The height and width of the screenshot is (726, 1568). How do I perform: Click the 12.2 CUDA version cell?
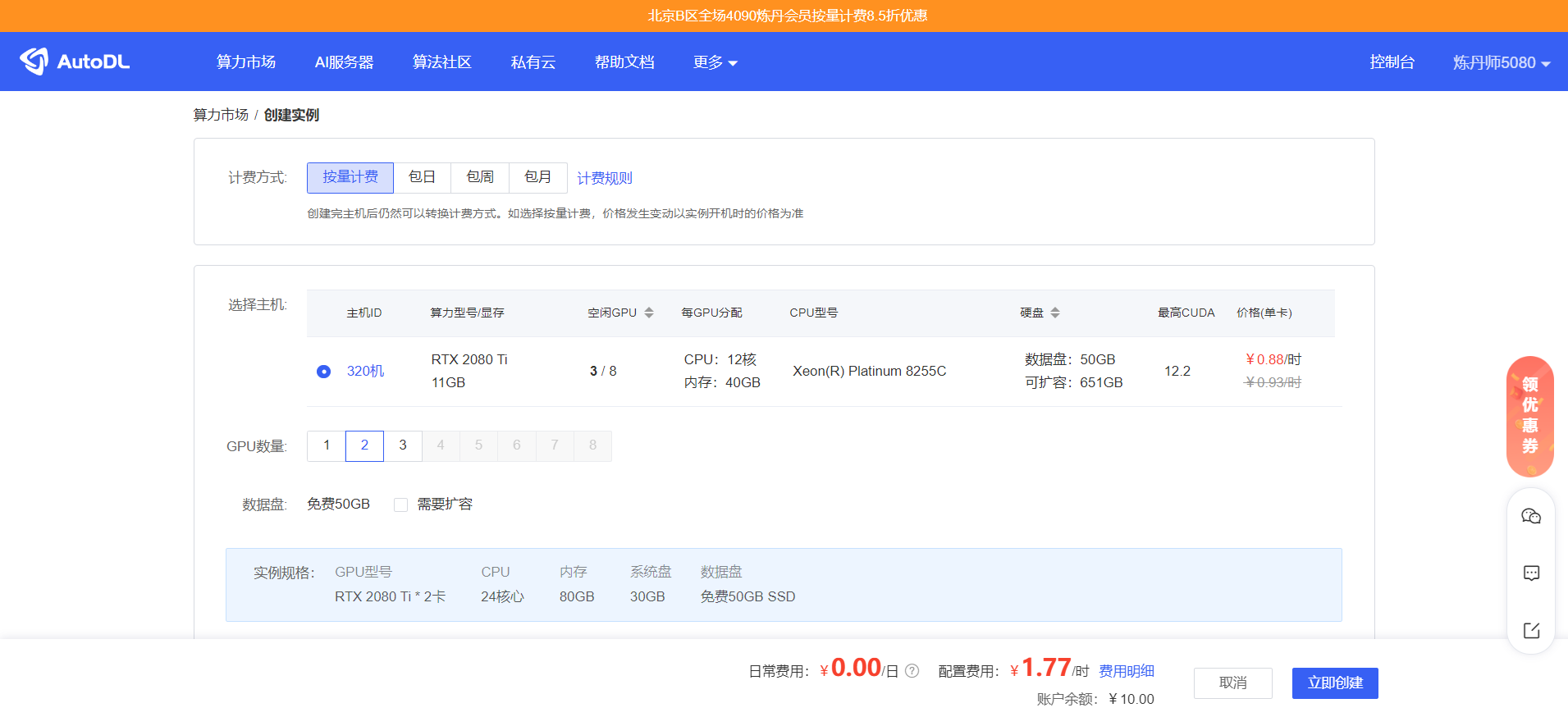point(1177,372)
